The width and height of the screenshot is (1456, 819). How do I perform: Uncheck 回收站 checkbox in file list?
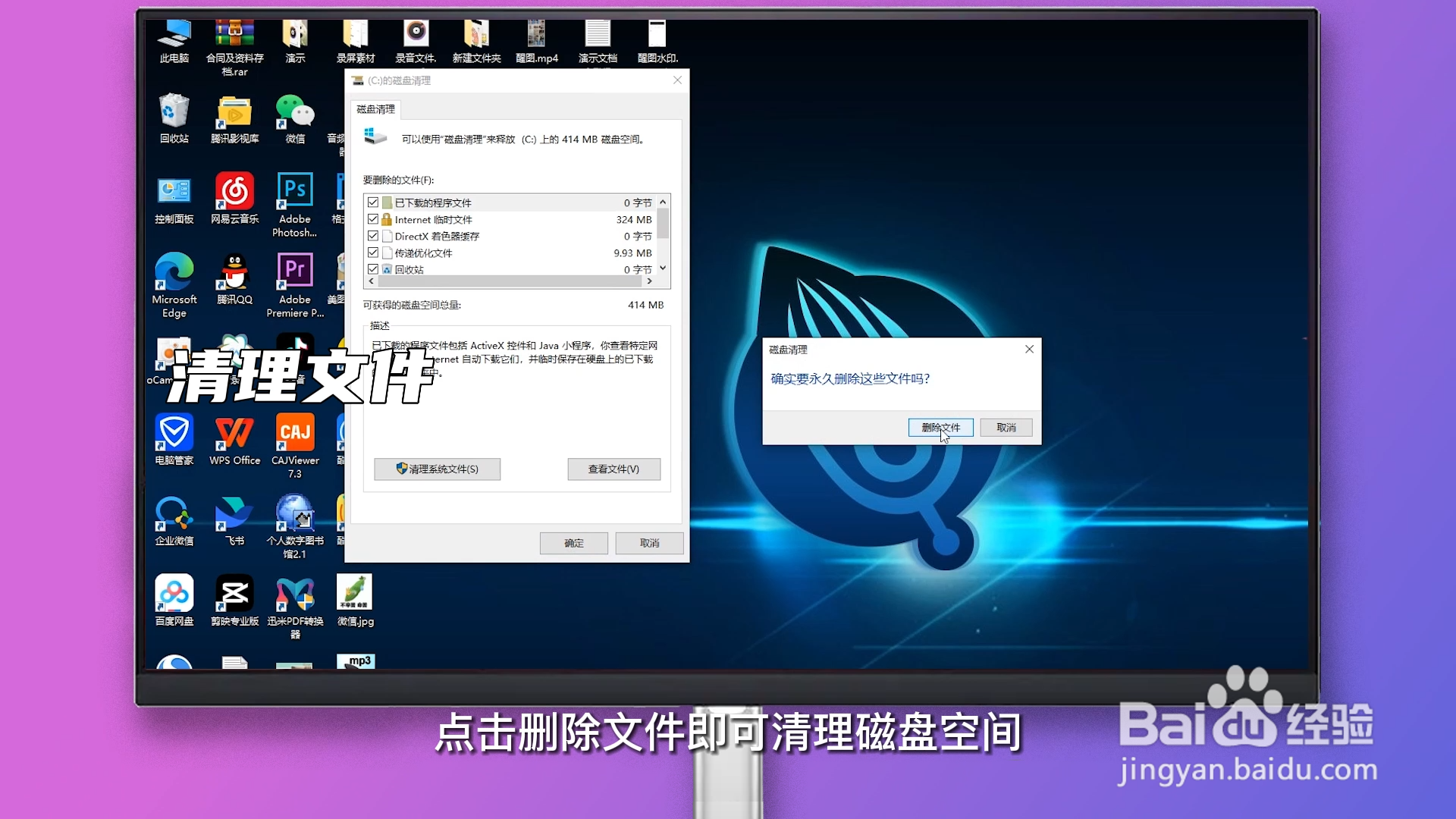click(373, 269)
